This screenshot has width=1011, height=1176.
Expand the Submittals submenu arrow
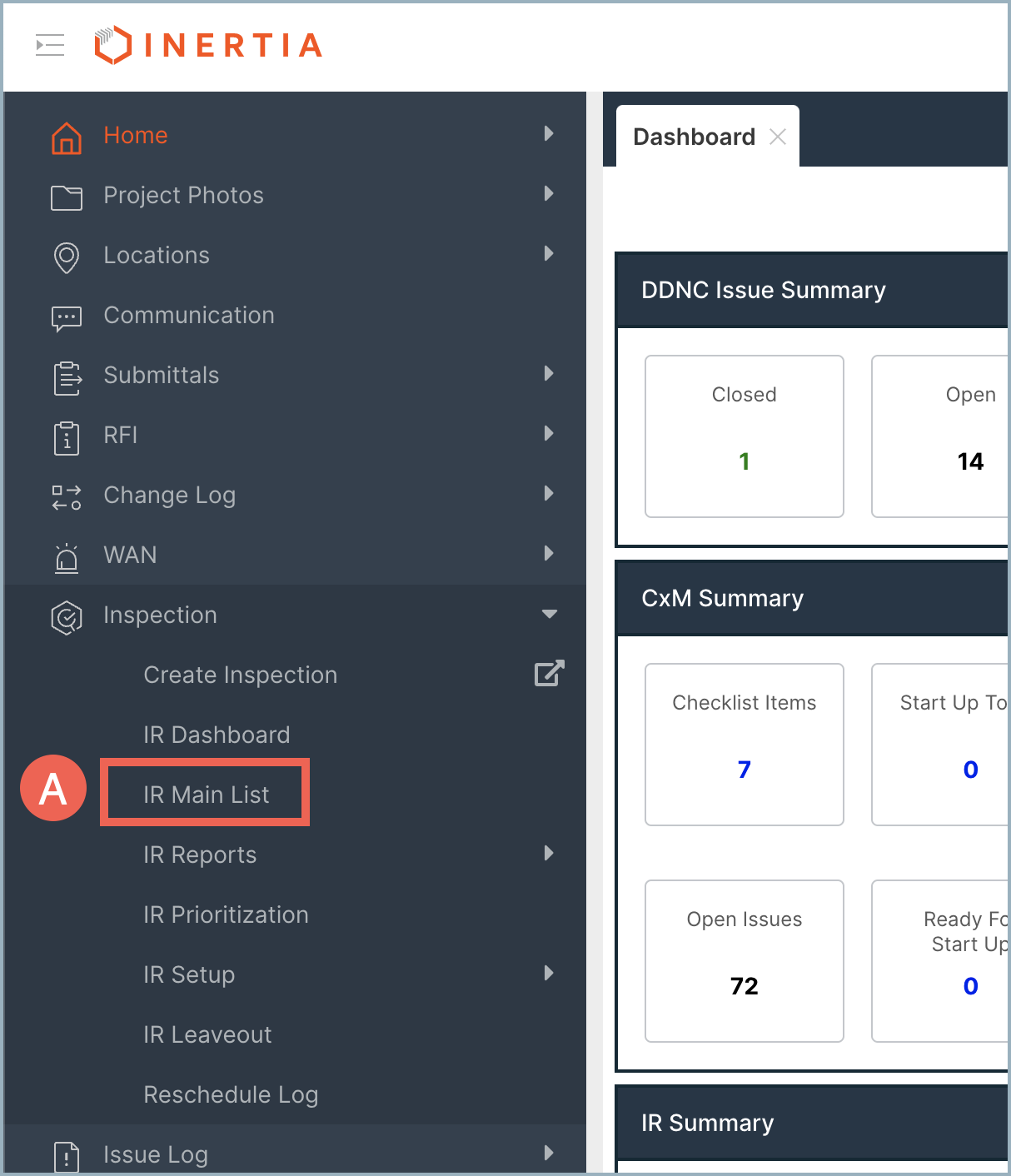(x=549, y=373)
